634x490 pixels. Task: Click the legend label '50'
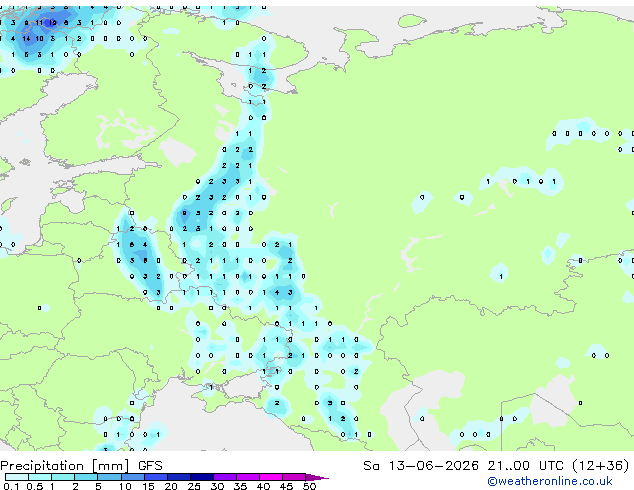pos(309,486)
